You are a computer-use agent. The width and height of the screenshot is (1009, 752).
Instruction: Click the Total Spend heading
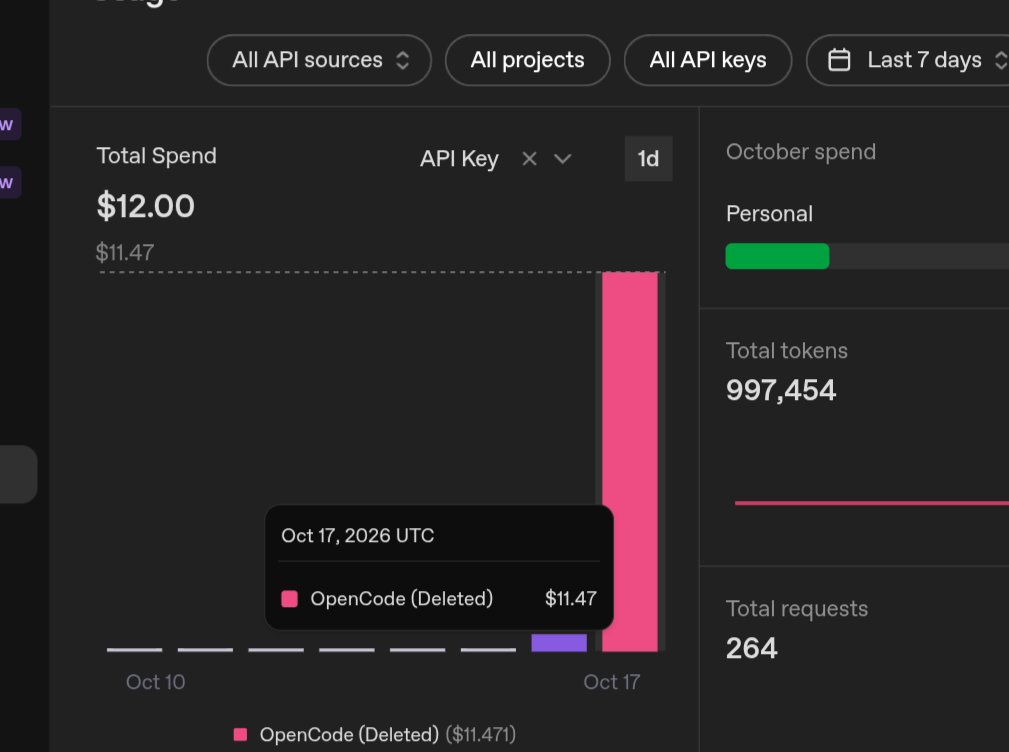(x=156, y=156)
